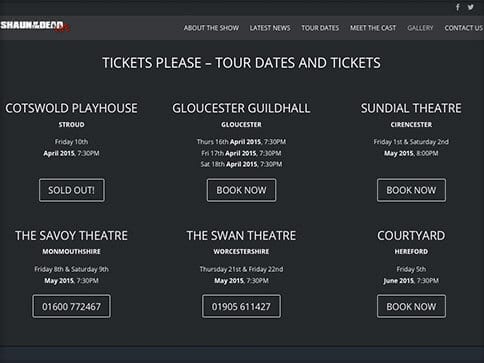Click the Worcestershire location label

[241, 252]
